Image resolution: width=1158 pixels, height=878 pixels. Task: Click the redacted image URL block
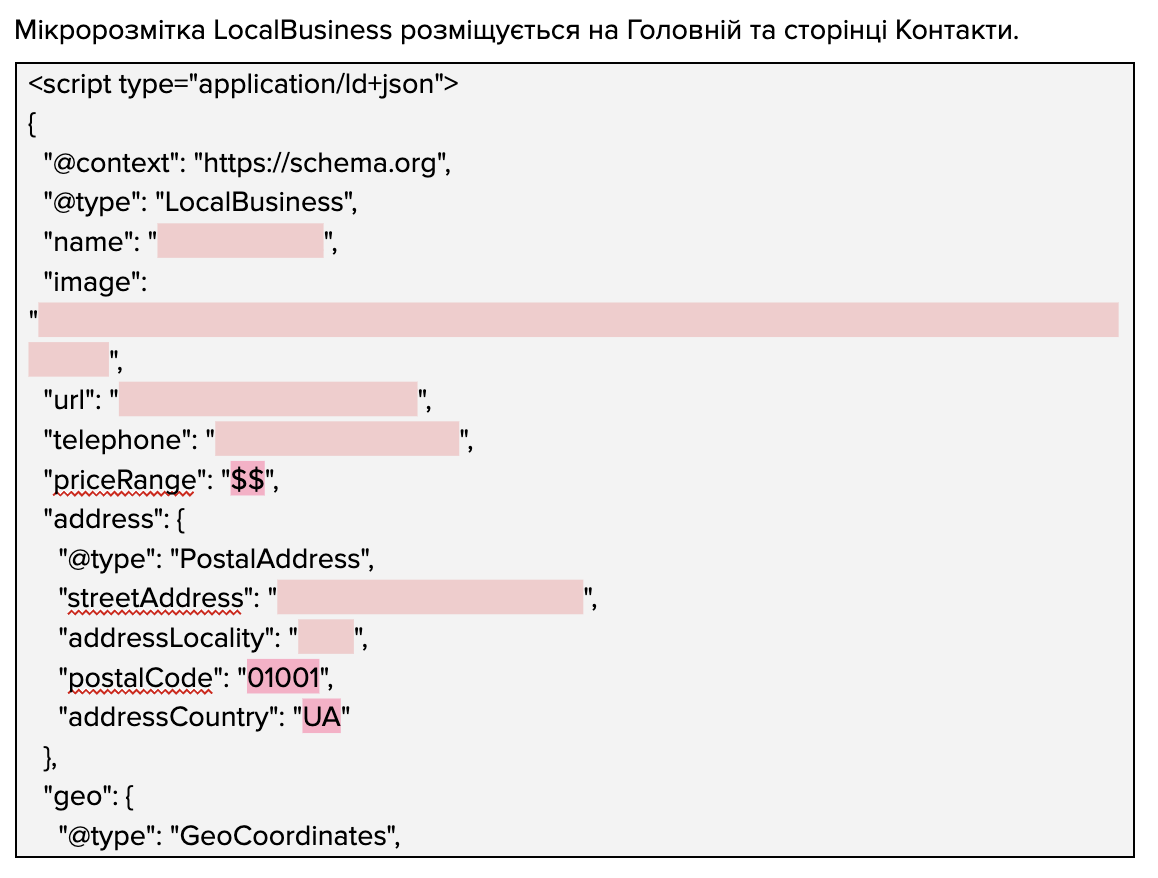click(578, 320)
